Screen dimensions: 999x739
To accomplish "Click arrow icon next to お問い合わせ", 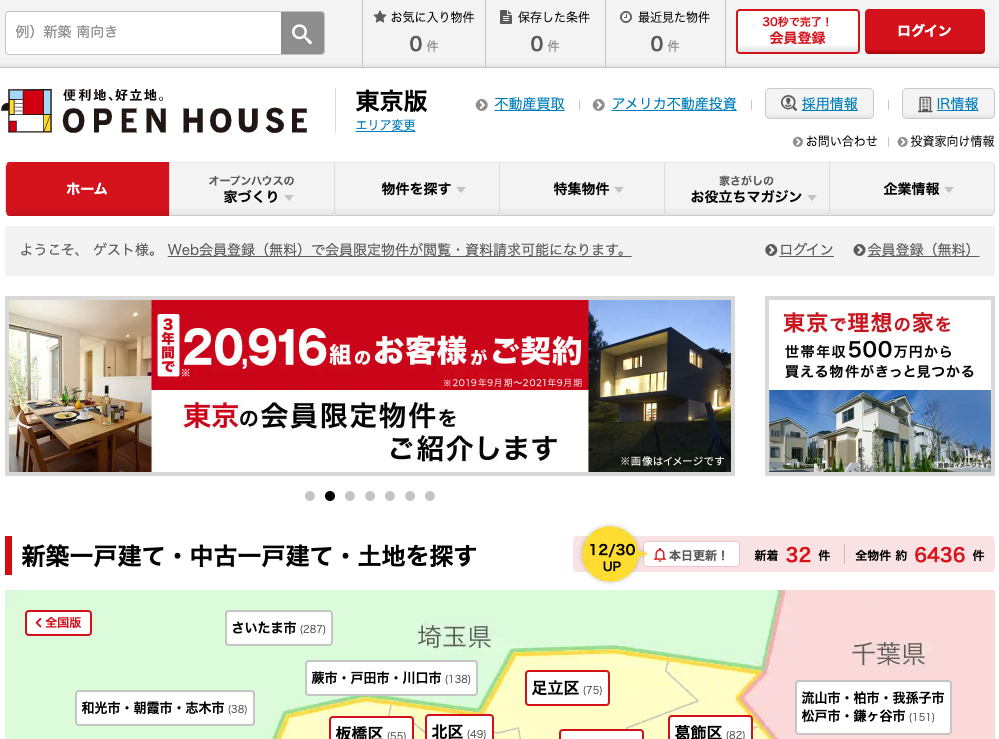I will click(798, 142).
